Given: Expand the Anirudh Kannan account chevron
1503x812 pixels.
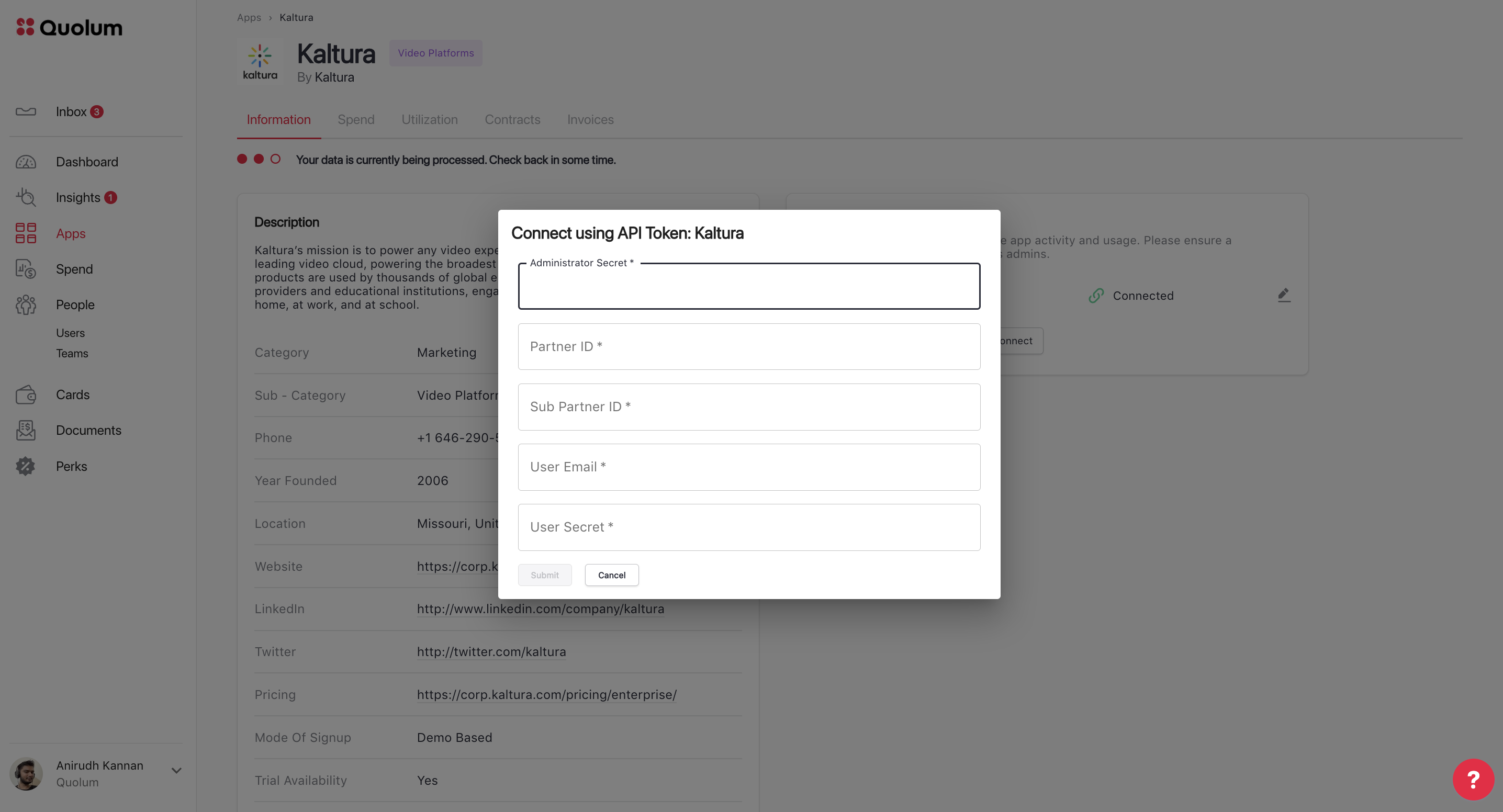Looking at the screenshot, I should pyautogui.click(x=176, y=771).
